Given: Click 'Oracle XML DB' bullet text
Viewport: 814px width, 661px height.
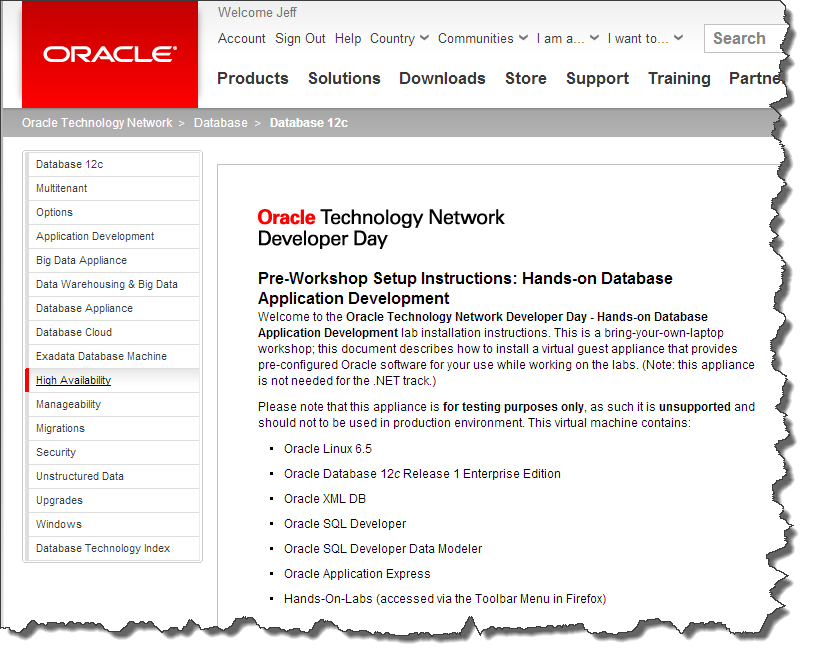Looking at the screenshot, I should (325, 498).
